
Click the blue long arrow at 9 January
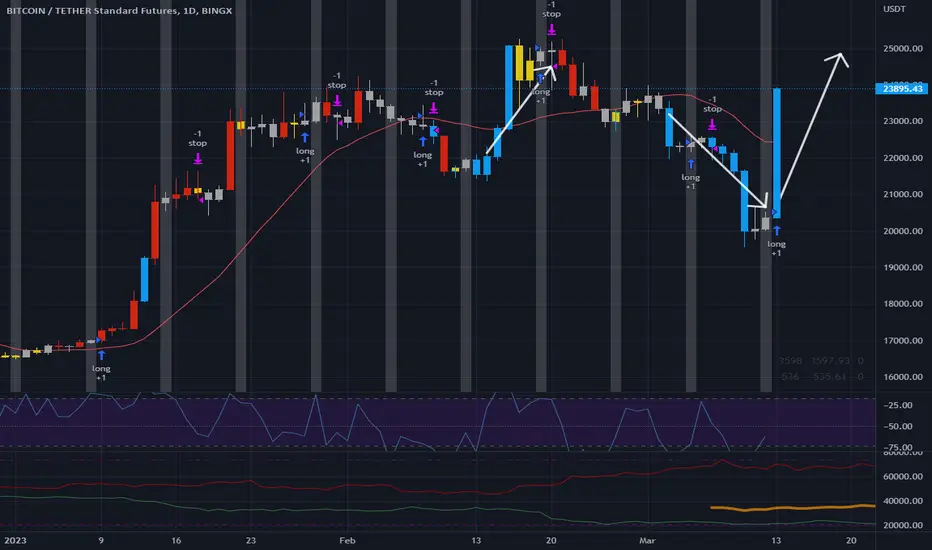[x=101, y=355]
